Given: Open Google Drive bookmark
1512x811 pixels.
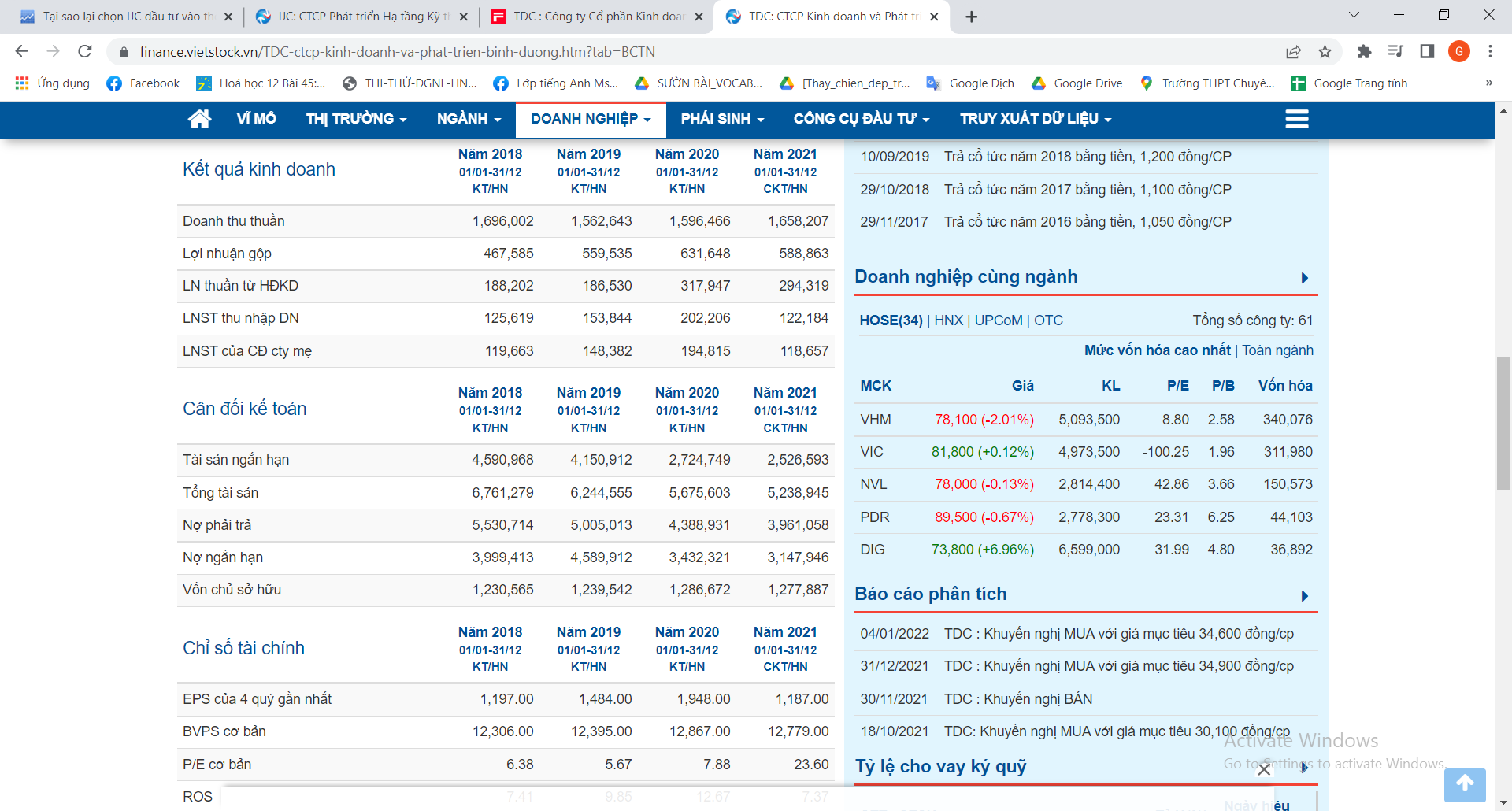Looking at the screenshot, I should pyautogui.click(x=1077, y=83).
